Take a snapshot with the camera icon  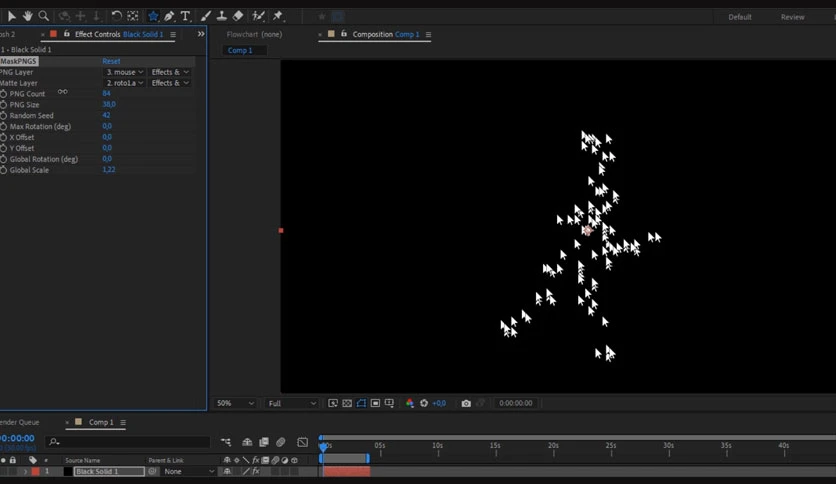pos(466,404)
